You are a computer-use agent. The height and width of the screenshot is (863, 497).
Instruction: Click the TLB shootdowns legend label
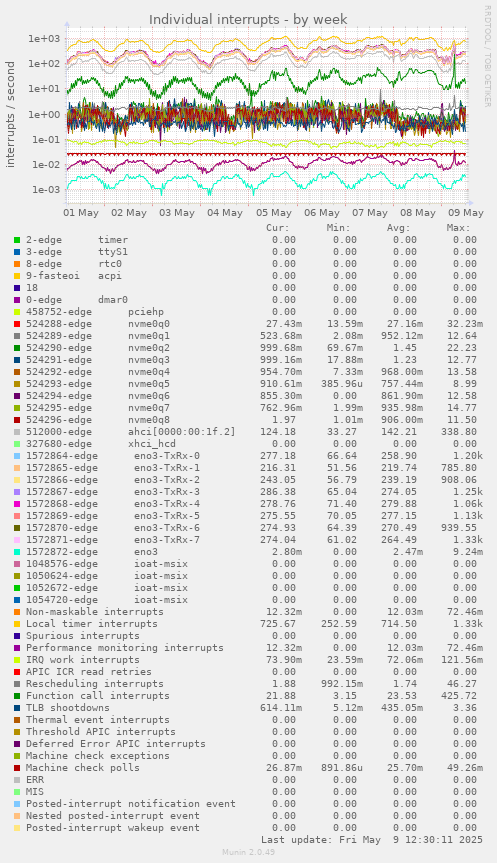68,708
